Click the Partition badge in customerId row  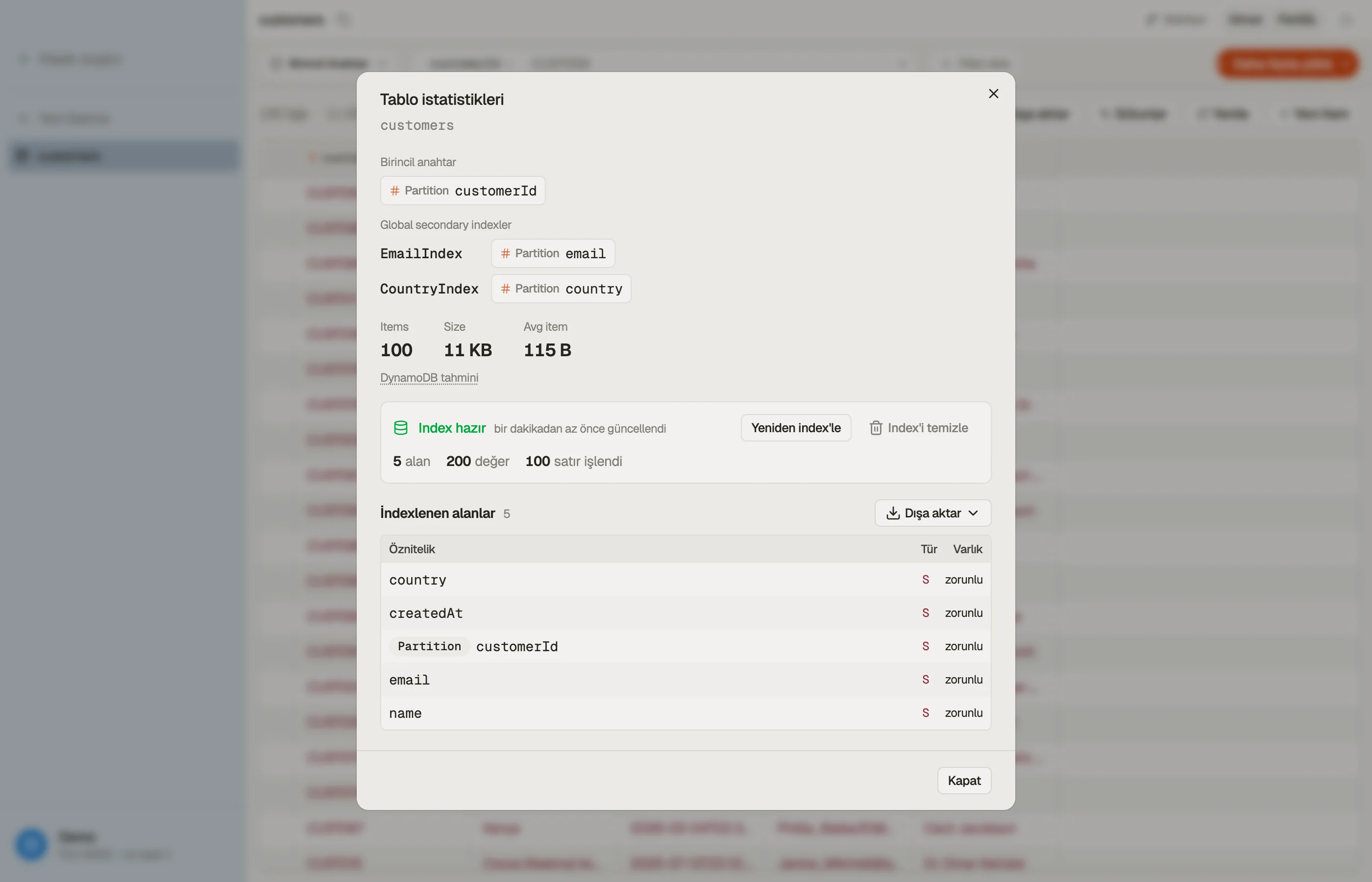[x=429, y=646]
